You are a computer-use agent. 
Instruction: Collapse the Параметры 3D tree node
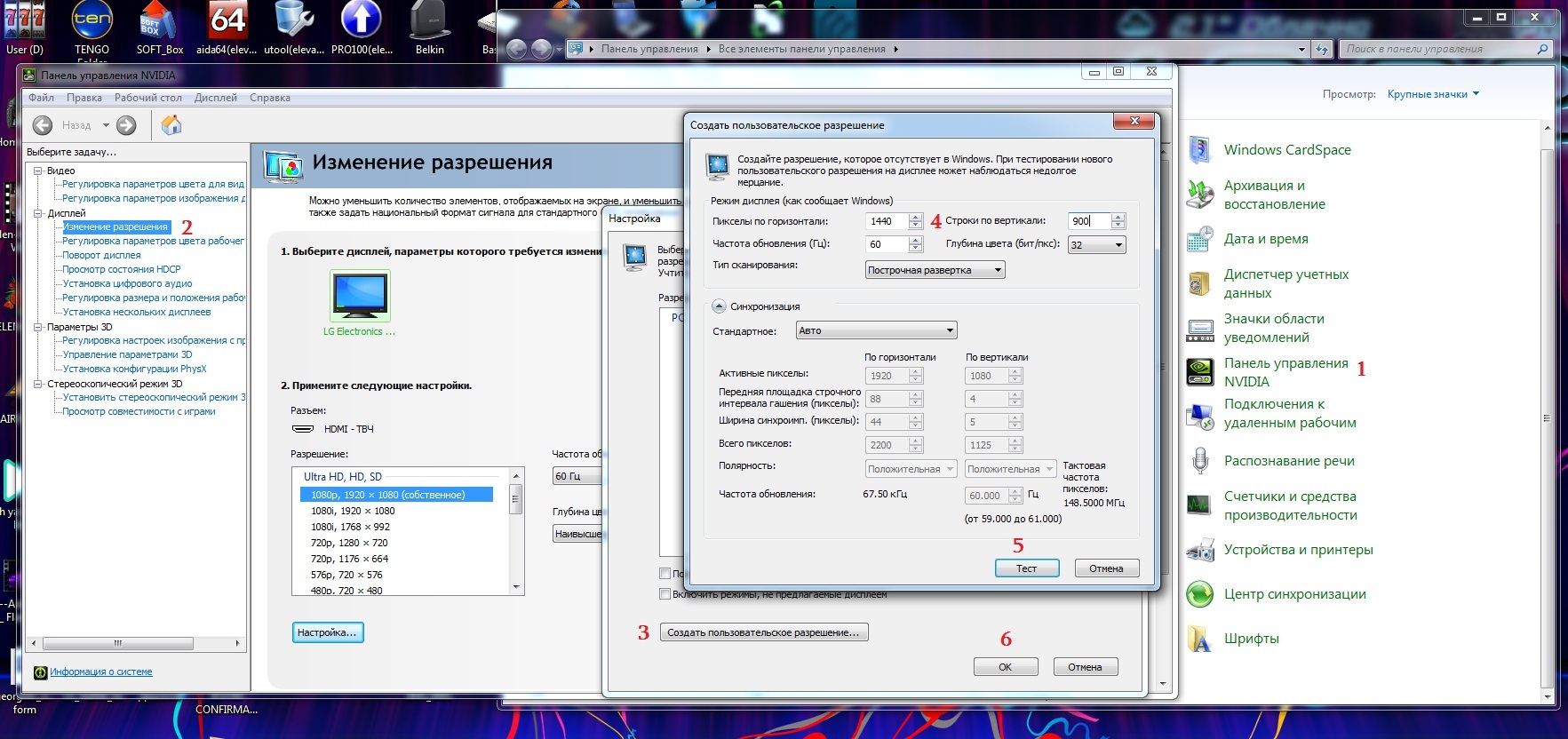(38, 327)
